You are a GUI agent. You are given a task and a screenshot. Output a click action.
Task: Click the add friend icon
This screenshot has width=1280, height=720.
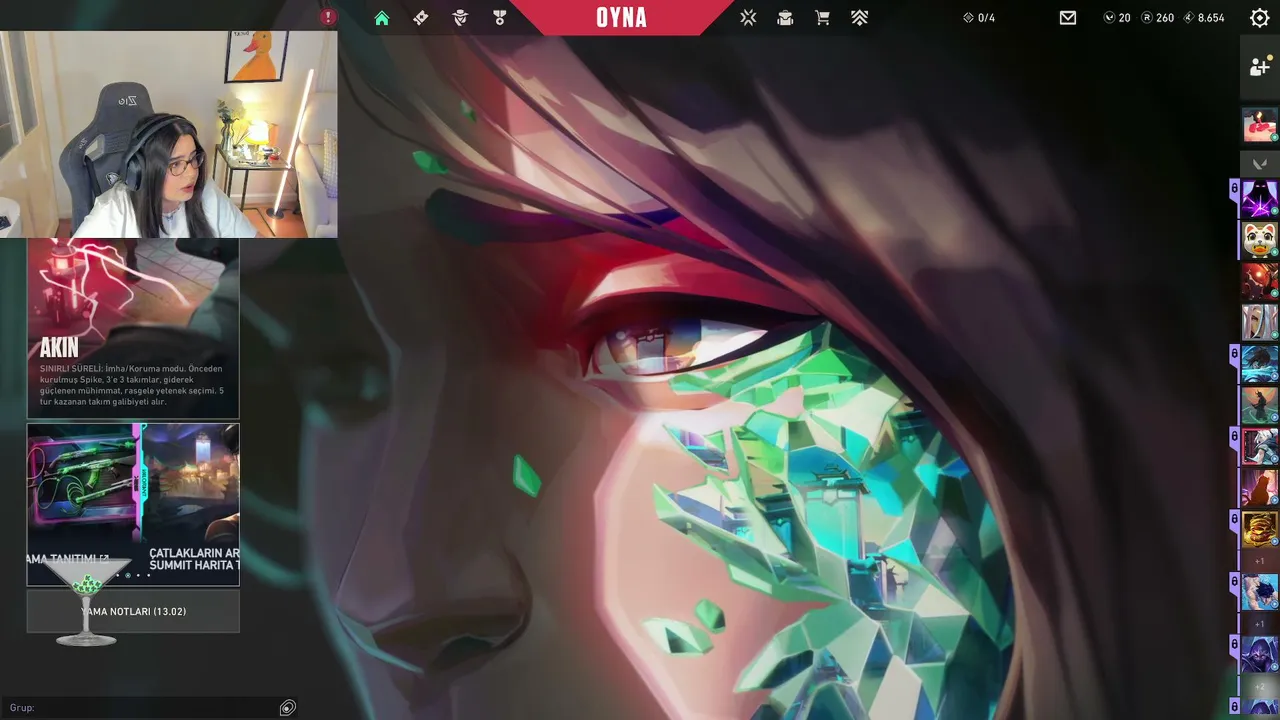click(x=1260, y=67)
